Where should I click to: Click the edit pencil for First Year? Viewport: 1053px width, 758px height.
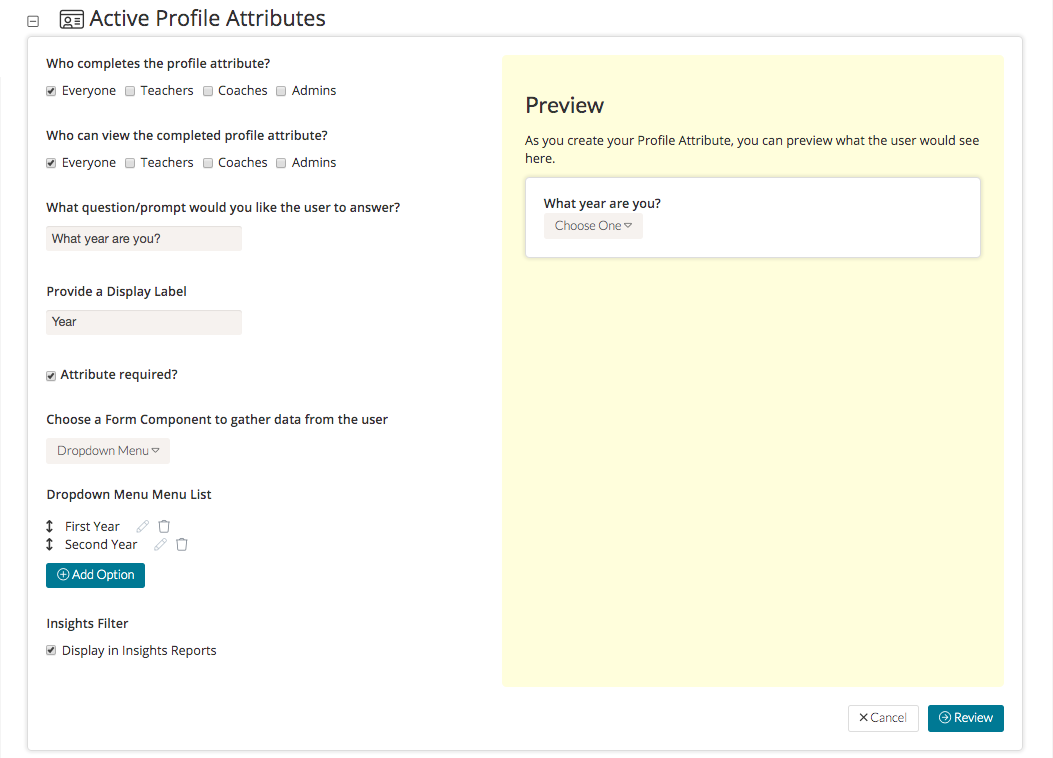tap(143, 526)
